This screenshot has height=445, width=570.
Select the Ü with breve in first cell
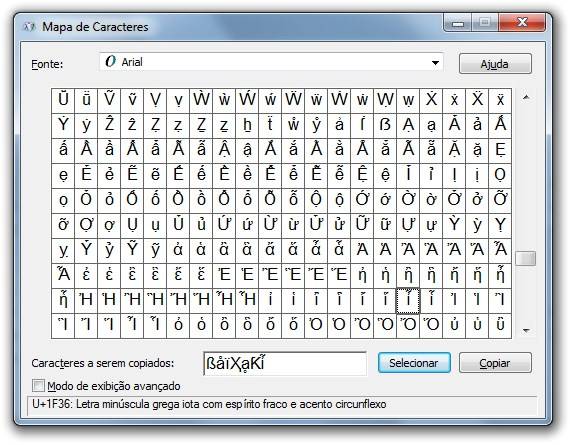tap(63, 100)
